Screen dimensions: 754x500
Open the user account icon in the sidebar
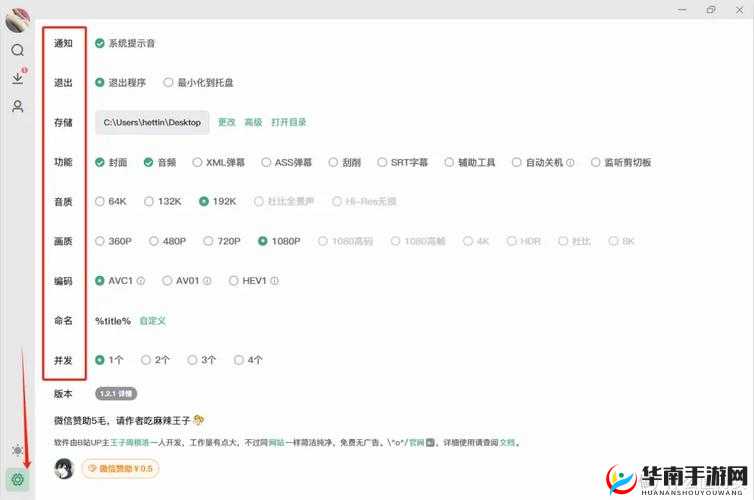pyautogui.click(x=17, y=106)
